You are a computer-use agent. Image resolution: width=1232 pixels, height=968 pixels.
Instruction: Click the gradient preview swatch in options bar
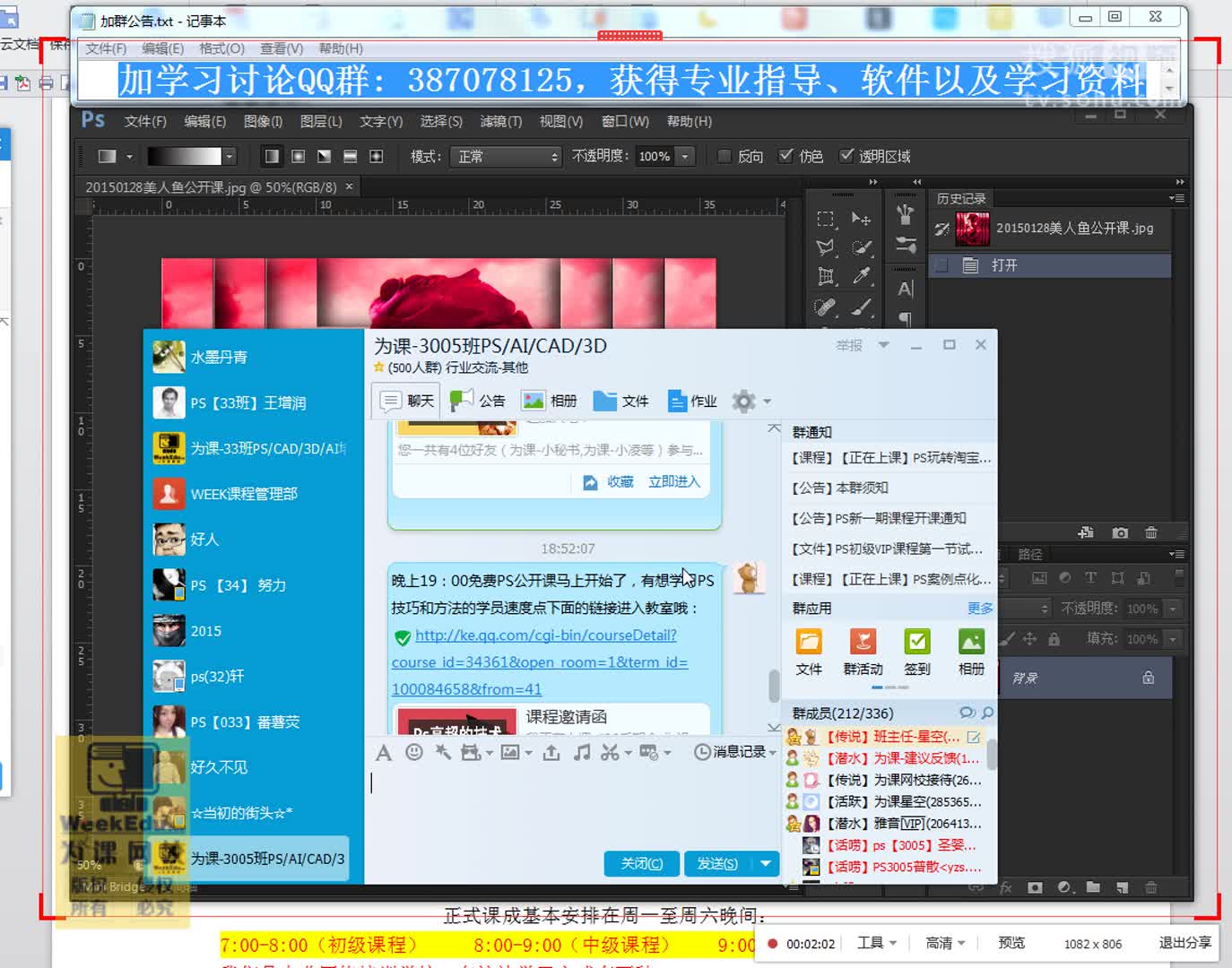(x=184, y=156)
